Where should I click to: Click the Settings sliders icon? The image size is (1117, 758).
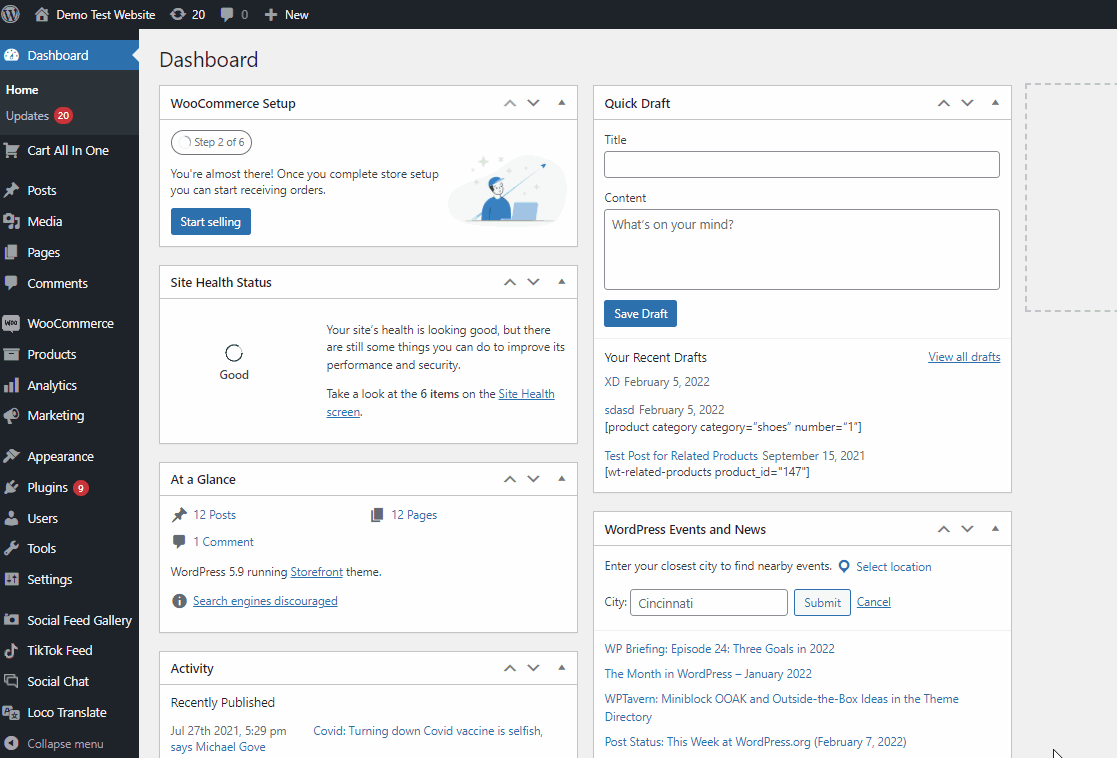(x=11, y=579)
